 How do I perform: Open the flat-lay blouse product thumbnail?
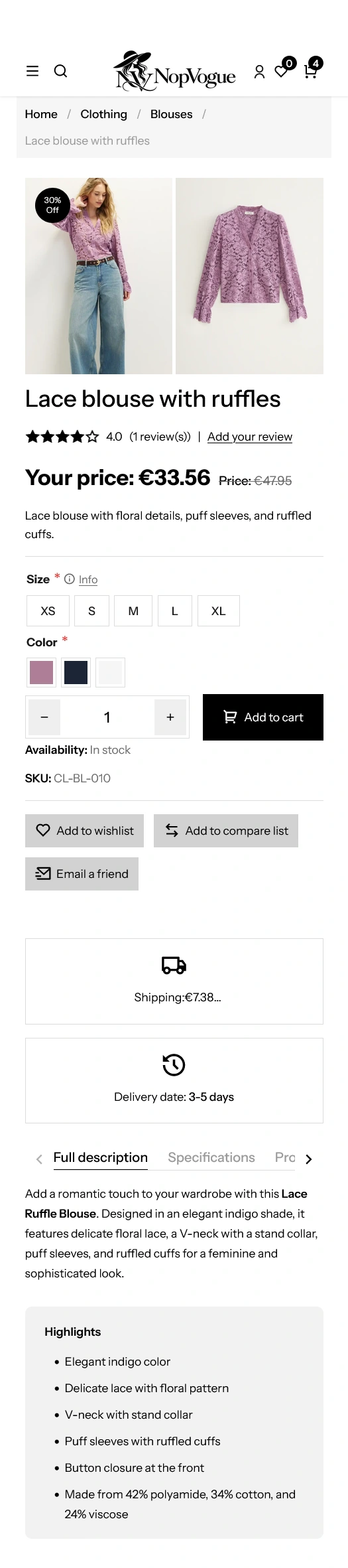pos(249,276)
